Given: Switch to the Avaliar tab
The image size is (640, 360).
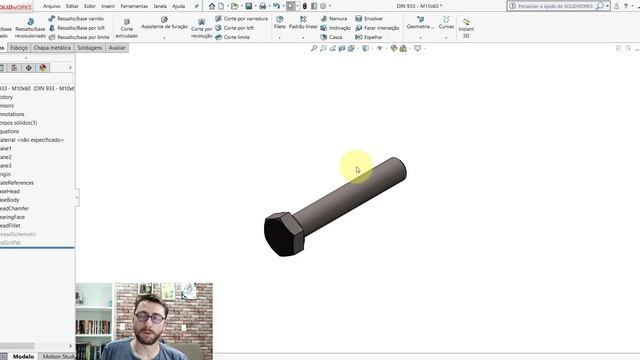Looking at the screenshot, I should click(x=117, y=48).
